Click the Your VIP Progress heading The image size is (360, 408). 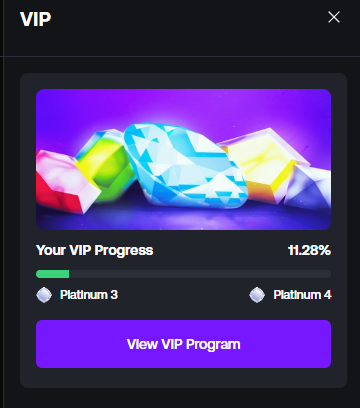(95, 250)
